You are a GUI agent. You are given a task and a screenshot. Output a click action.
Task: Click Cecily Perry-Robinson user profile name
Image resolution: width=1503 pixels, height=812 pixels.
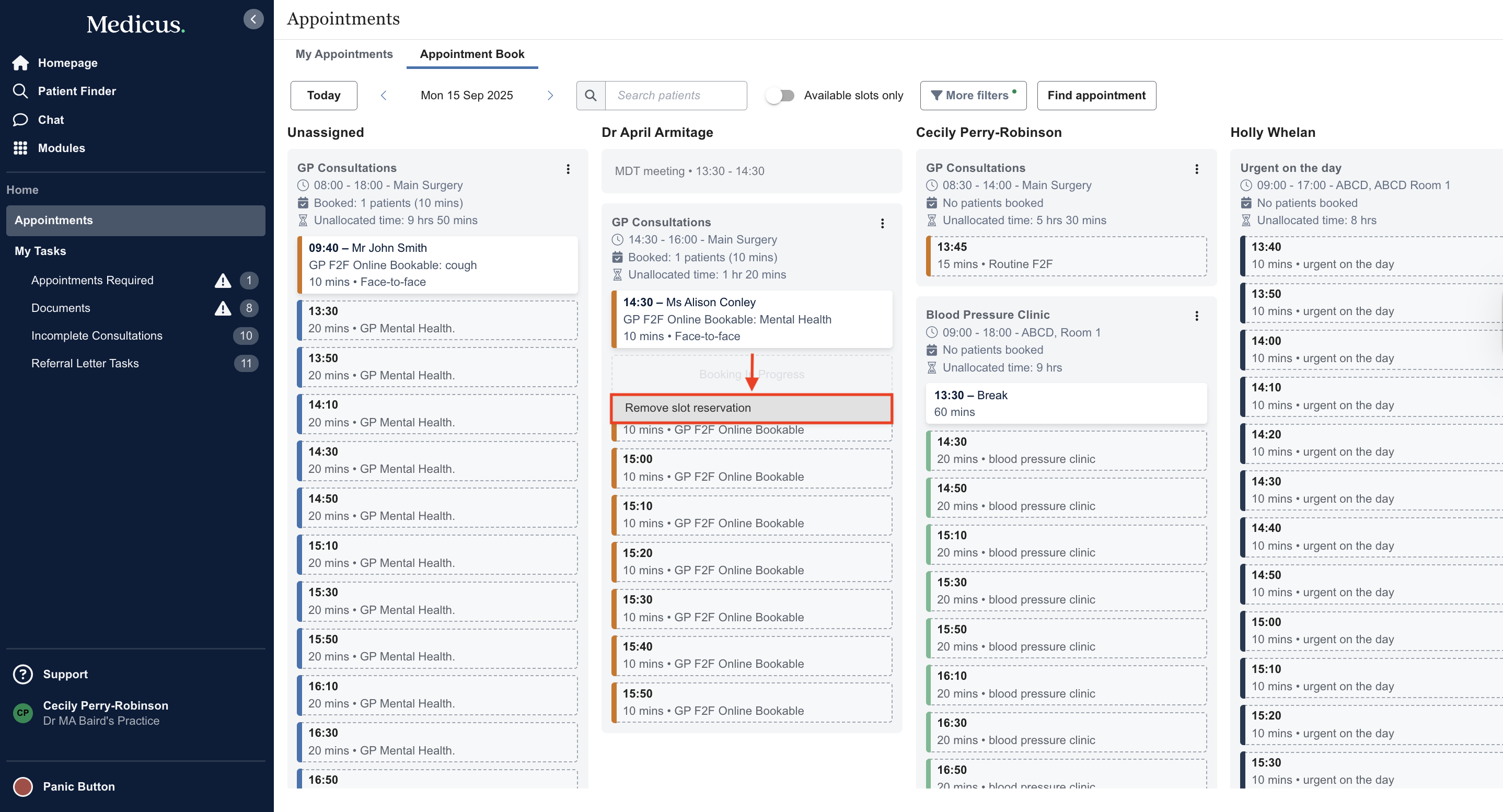(106, 705)
